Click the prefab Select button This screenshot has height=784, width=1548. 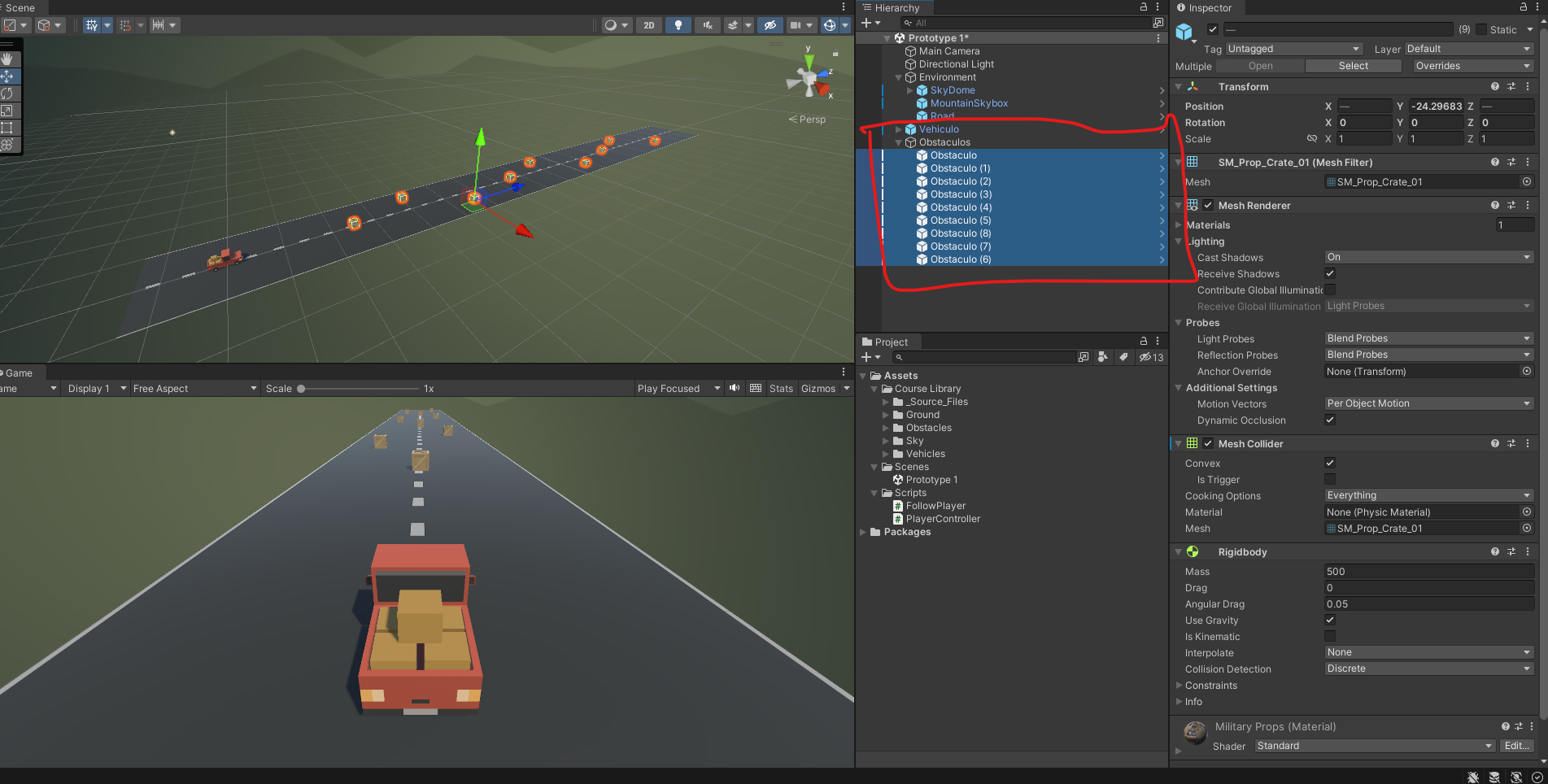tap(1353, 66)
